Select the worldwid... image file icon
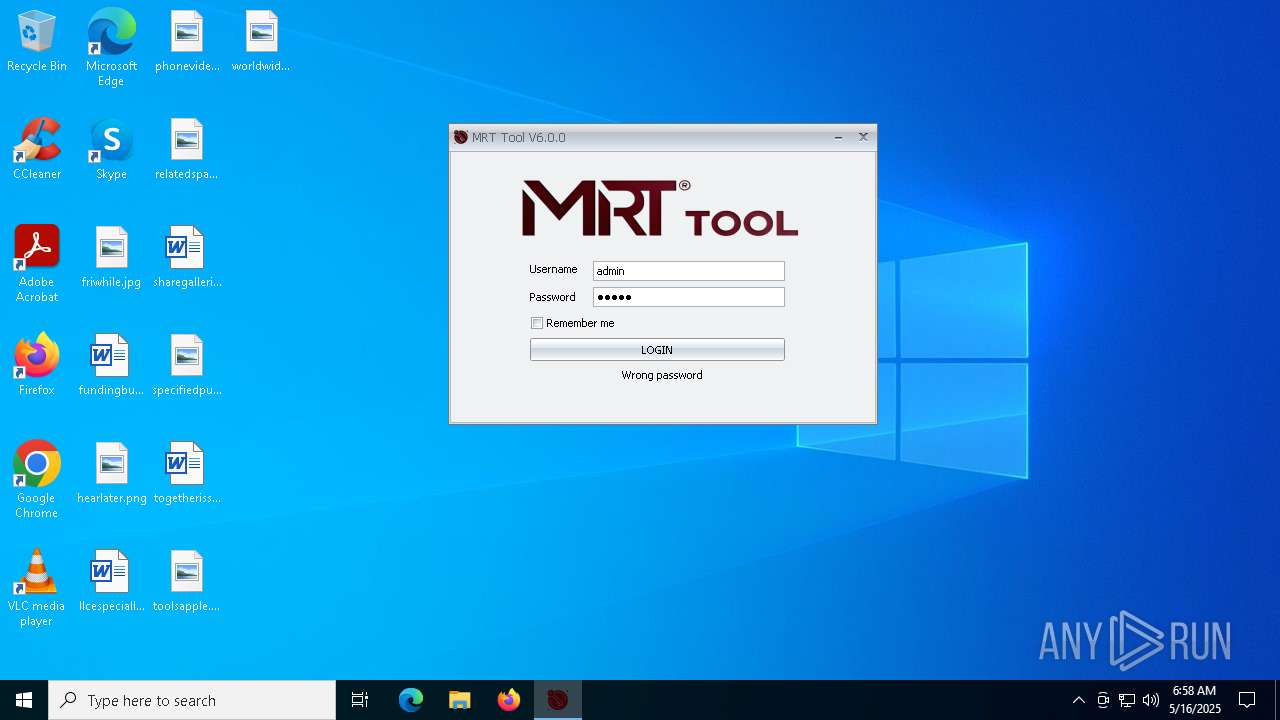The image size is (1280, 720). [x=261, y=42]
